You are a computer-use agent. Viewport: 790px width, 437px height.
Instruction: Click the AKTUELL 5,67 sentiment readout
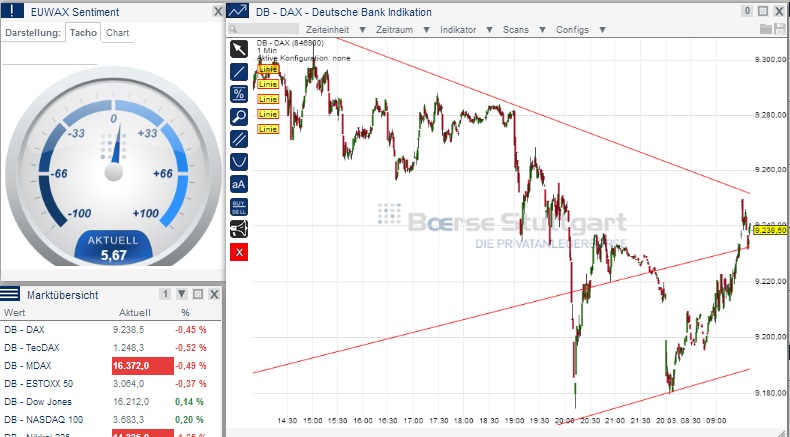pyautogui.click(x=113, y=248)
